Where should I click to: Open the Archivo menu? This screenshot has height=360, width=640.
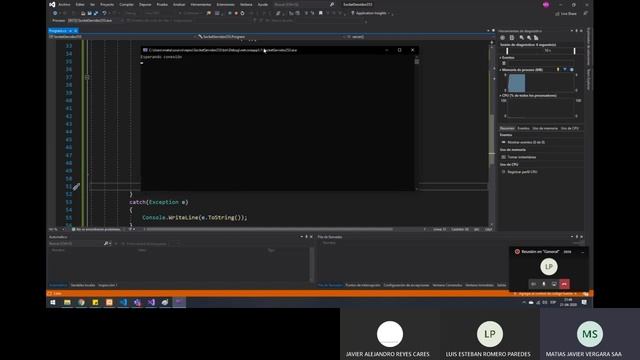coord(64,4)
